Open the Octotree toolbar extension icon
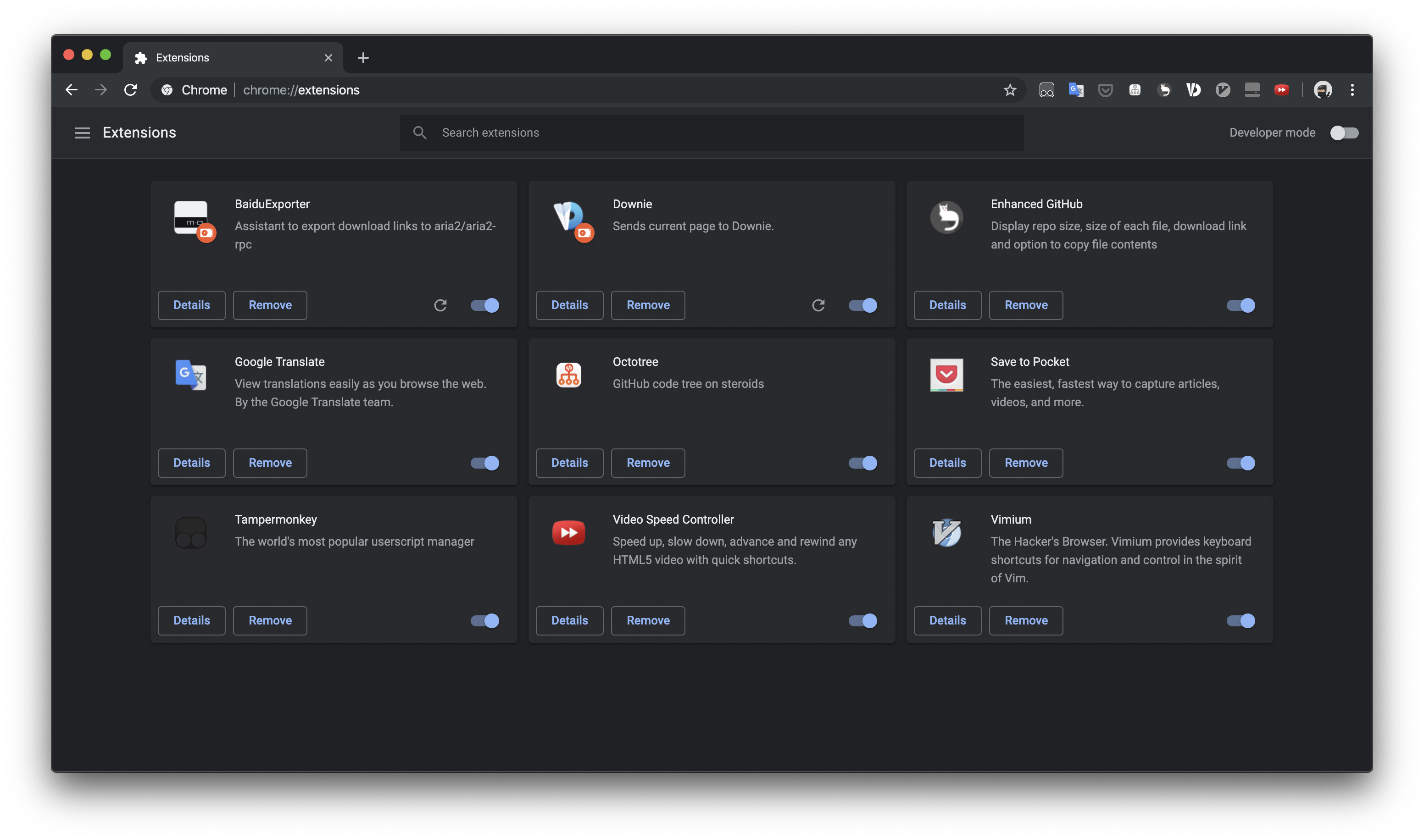The image size is (1424, 840). coord(1135,90)
